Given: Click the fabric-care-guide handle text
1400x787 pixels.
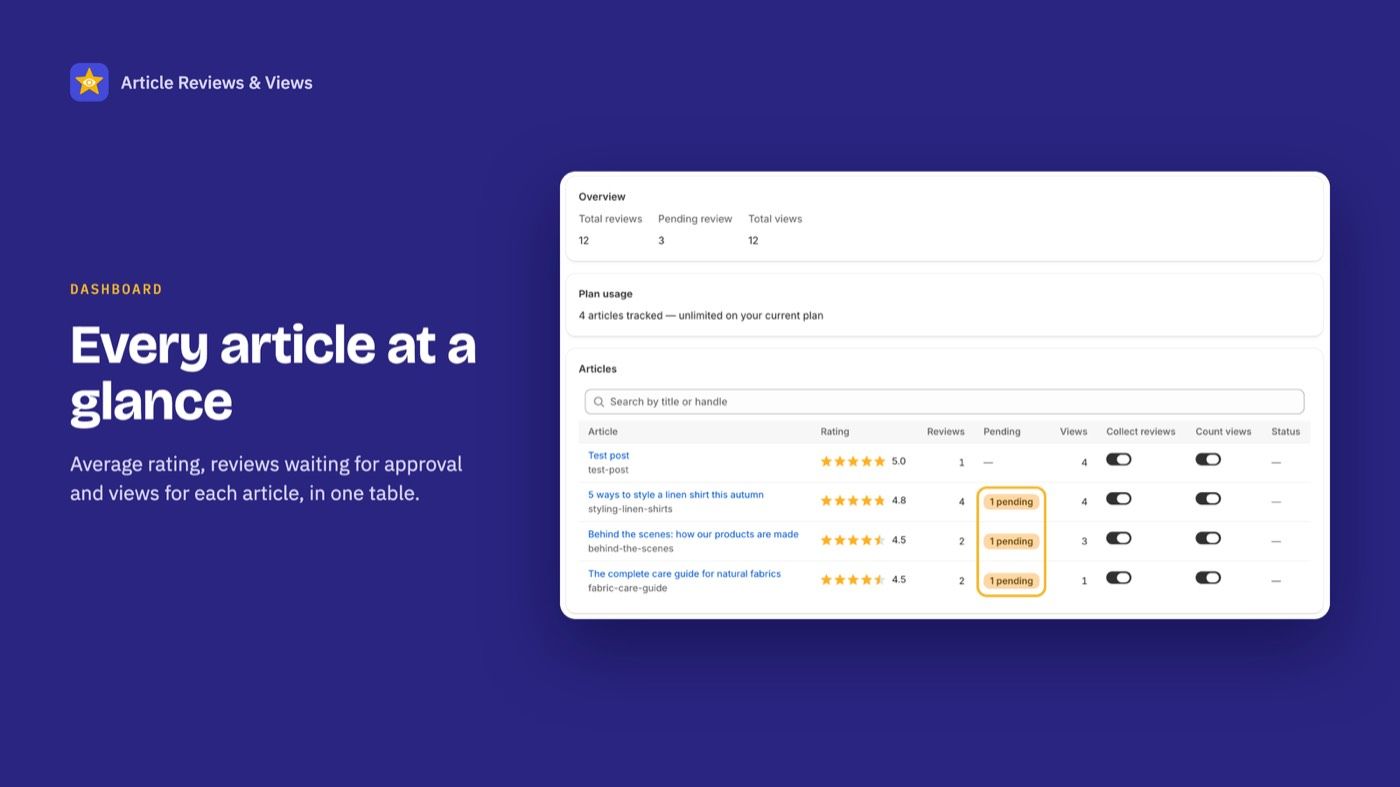Looking at the screenshot, I should coord(627,588).
